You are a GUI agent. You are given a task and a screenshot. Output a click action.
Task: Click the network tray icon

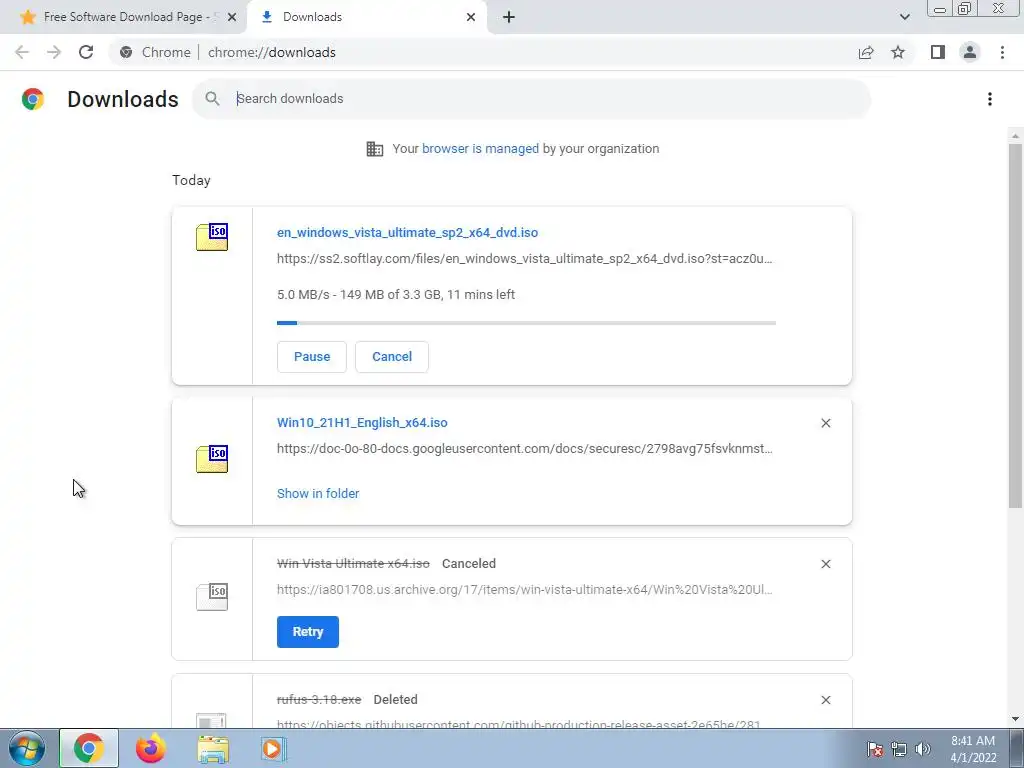click(x=899, y=749)
